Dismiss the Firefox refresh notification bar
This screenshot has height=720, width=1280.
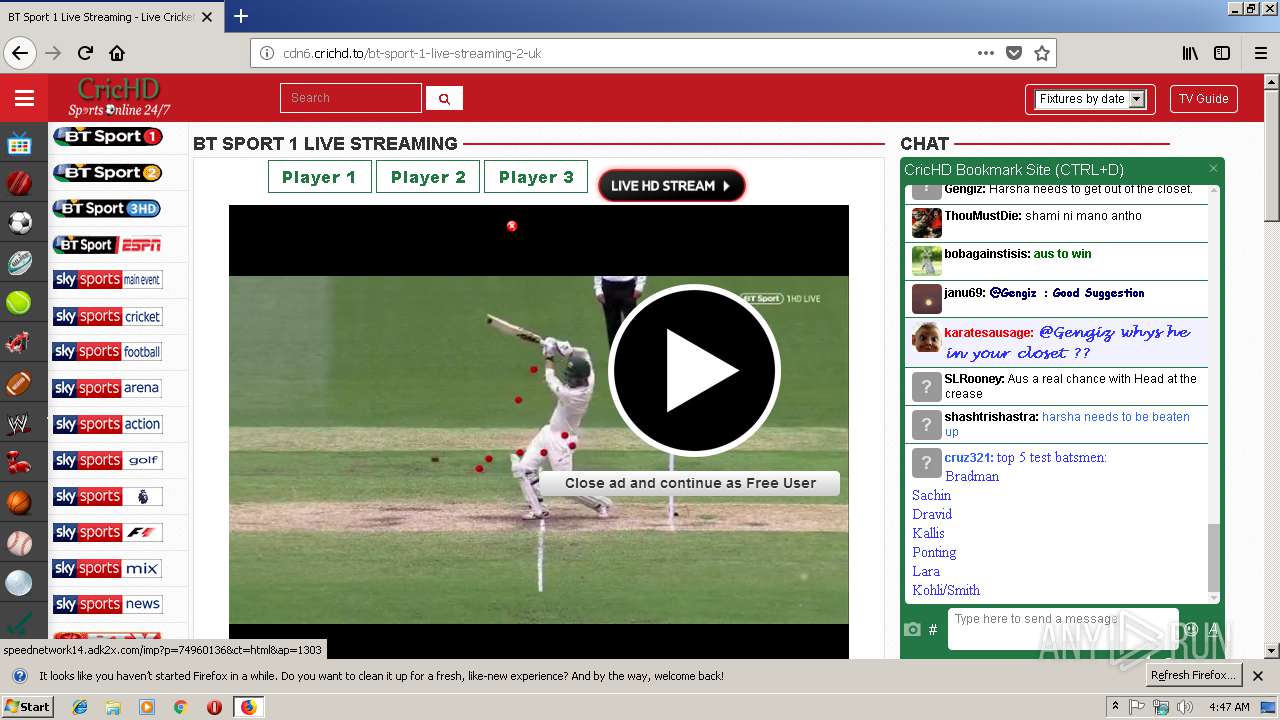pos(1258,676)
